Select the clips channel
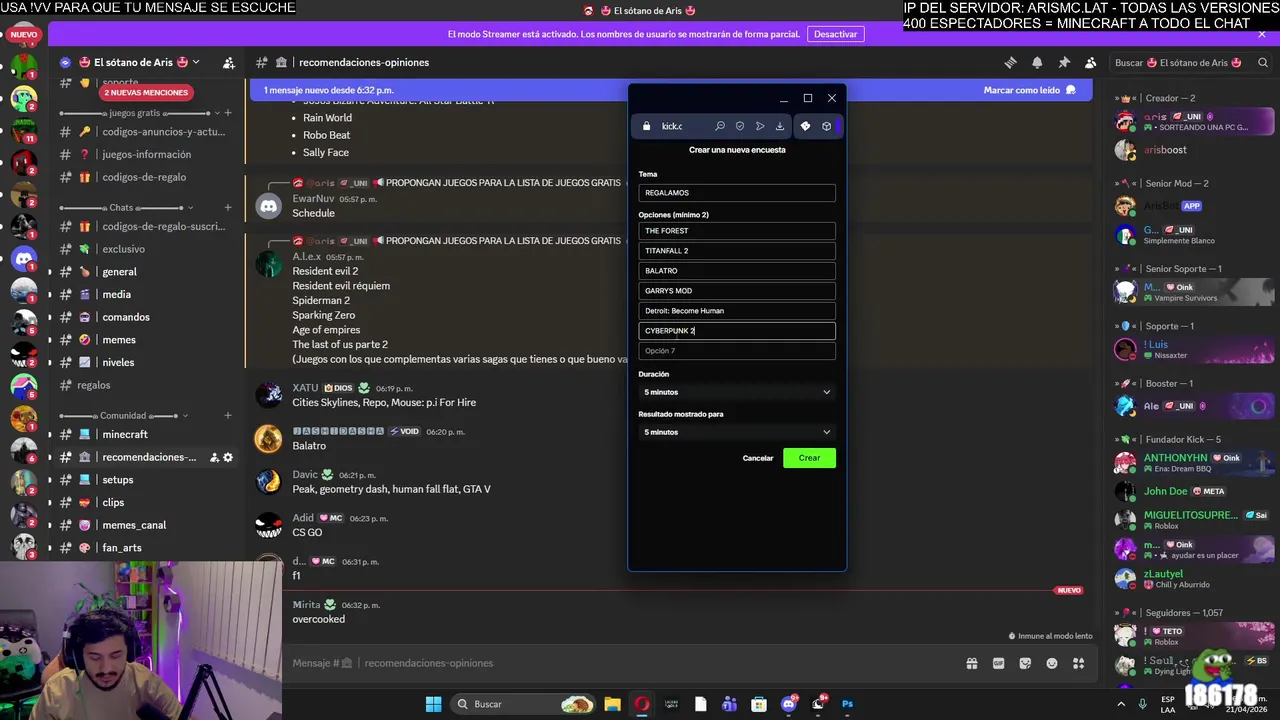This screenshot has width=1280, height=720. coord(145,502)
